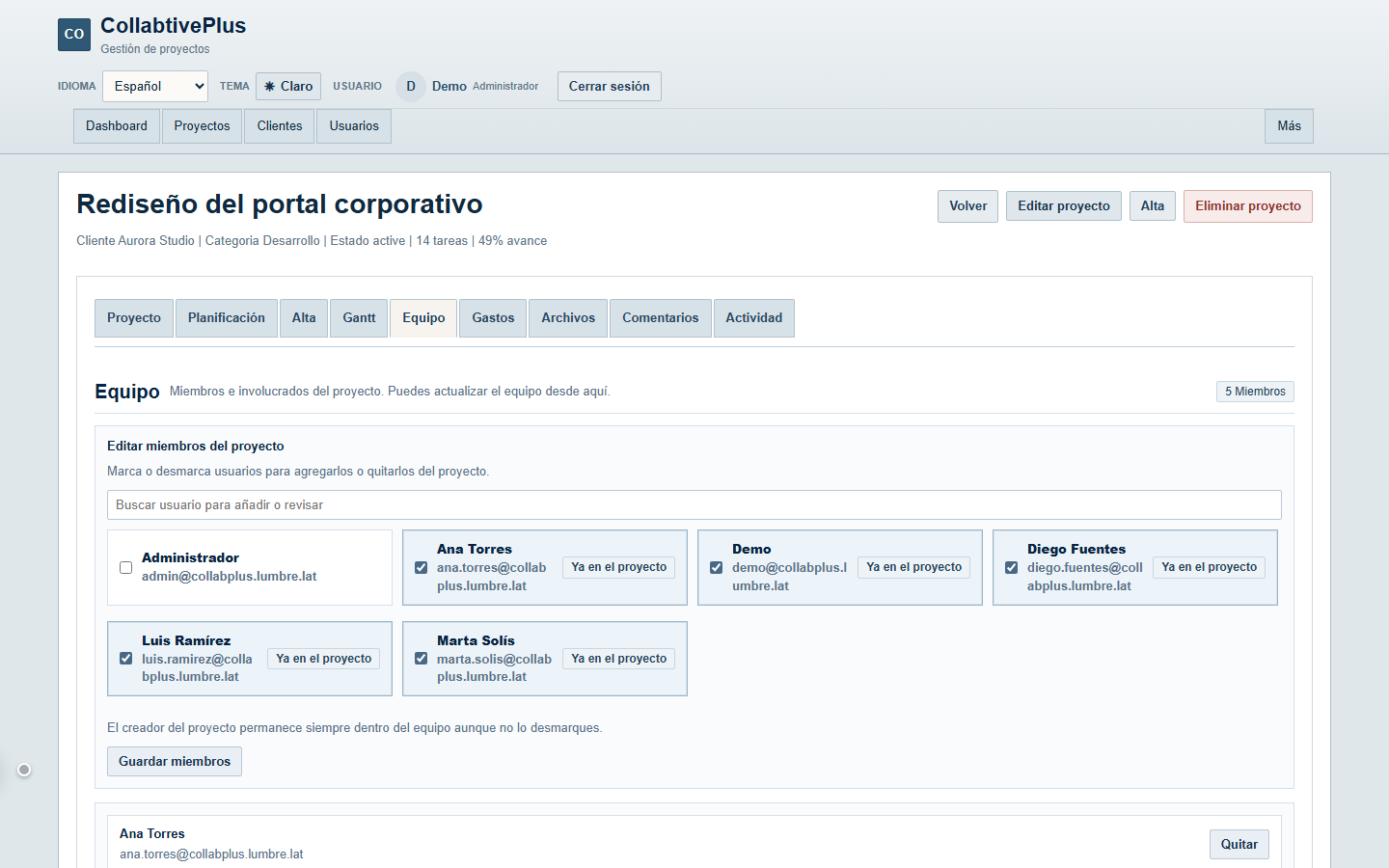1389x868 pixels.
Task: Switch to the Proyecto tab
Action: pos(134,318)
